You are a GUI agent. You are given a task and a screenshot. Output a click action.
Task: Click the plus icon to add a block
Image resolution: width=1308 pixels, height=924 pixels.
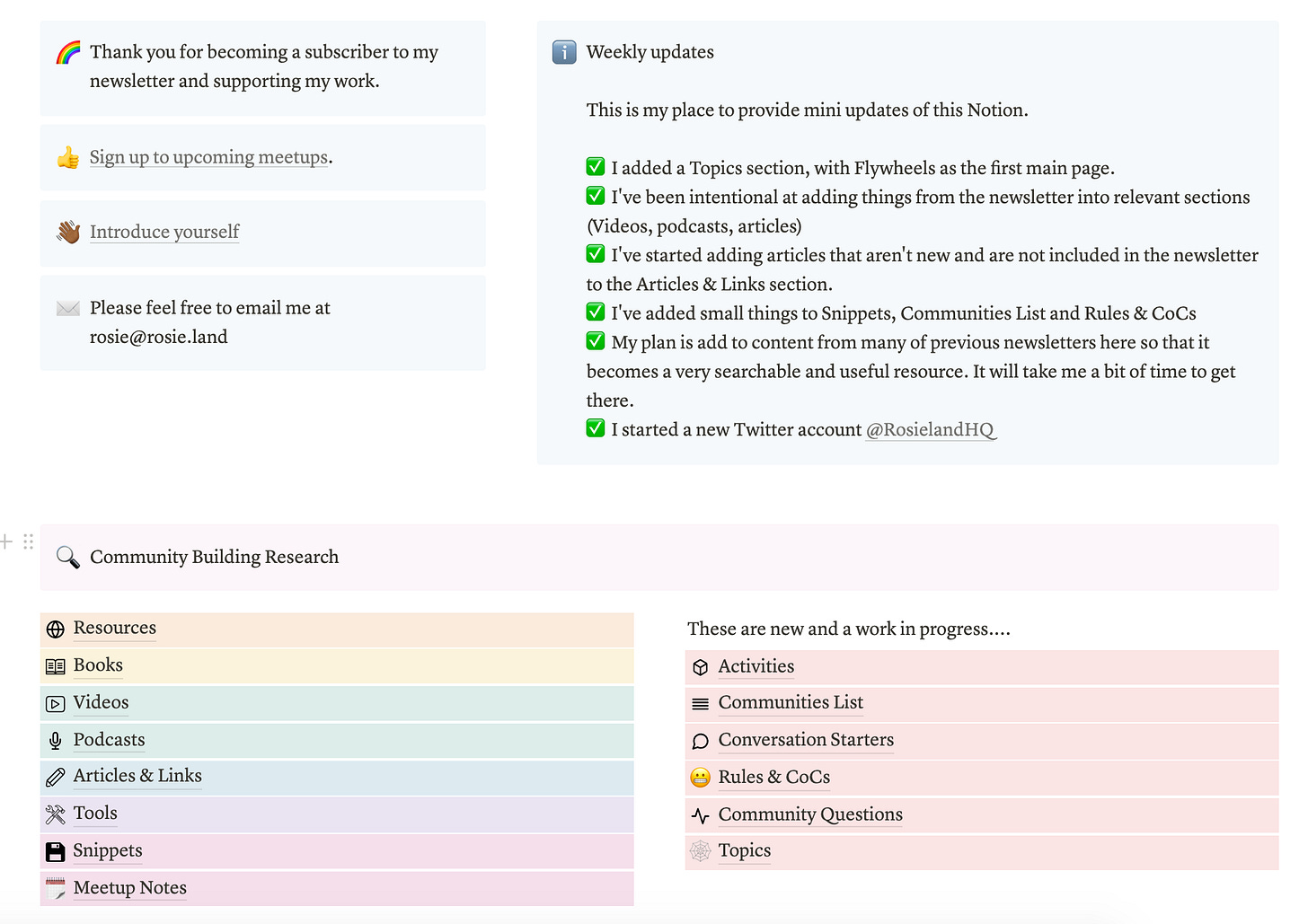[x=6, y=541]
